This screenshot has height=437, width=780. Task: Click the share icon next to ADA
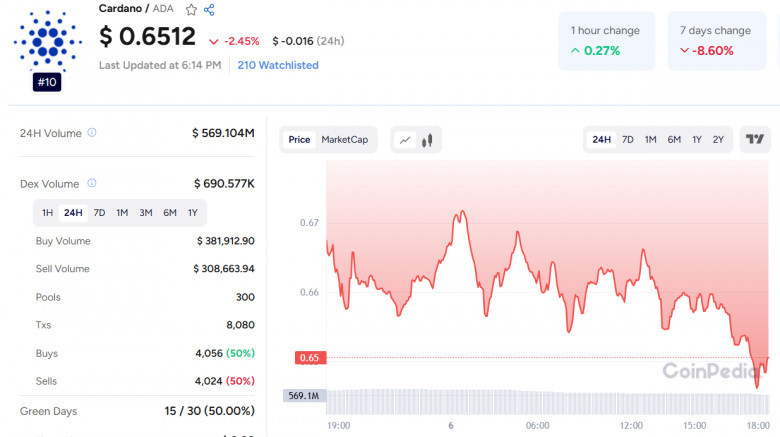209,9
